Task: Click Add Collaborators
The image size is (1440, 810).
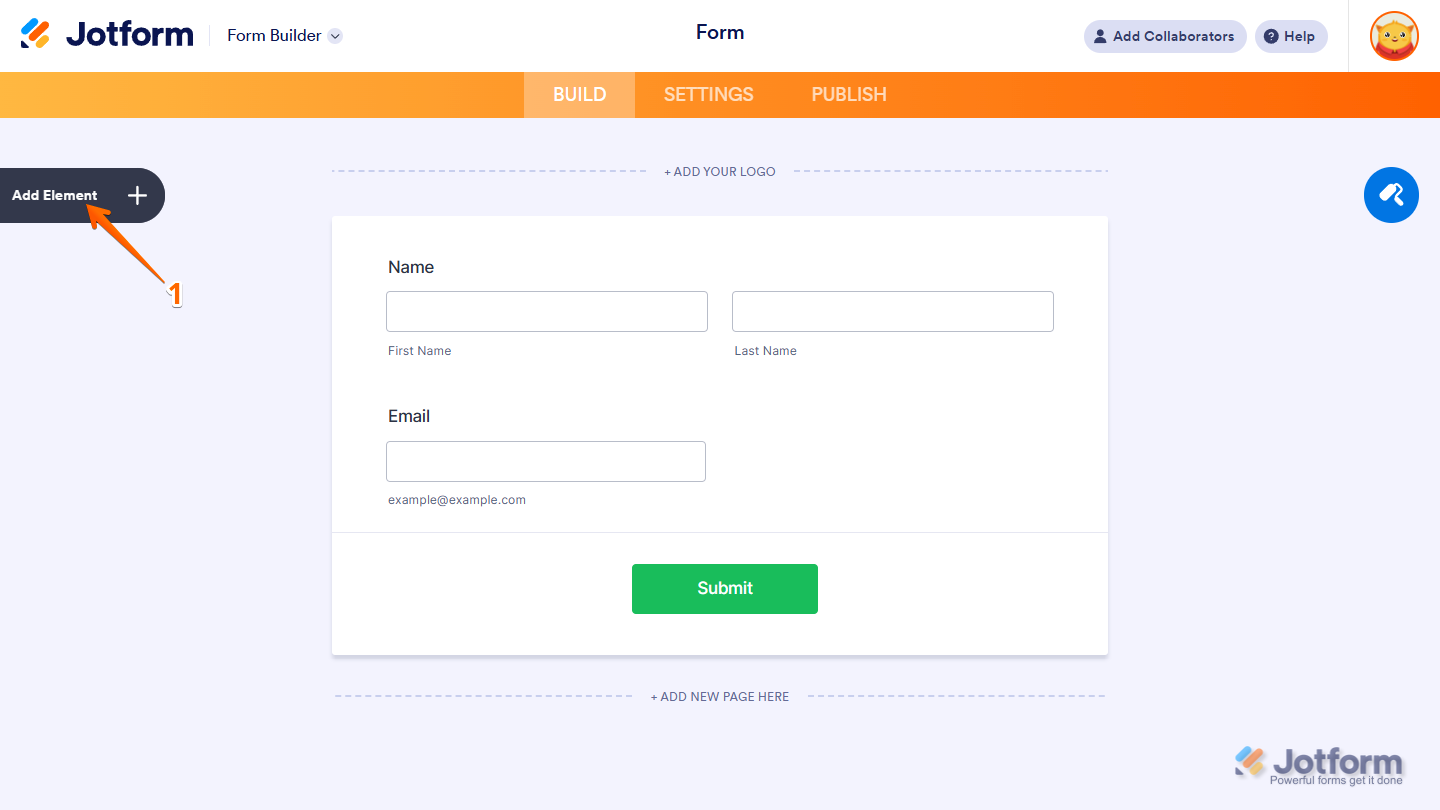Action: pos(1164,36)
